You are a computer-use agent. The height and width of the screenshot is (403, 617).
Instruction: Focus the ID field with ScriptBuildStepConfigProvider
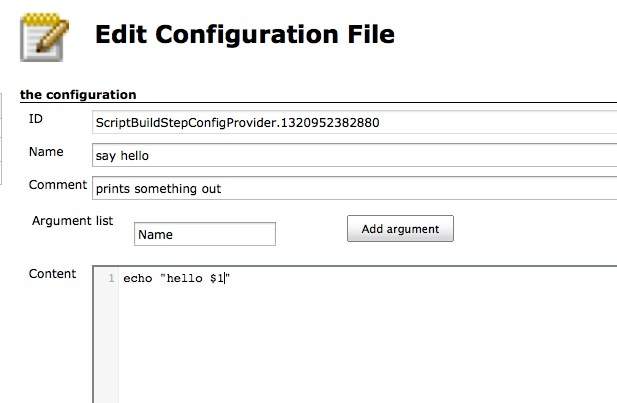(354, 122)
